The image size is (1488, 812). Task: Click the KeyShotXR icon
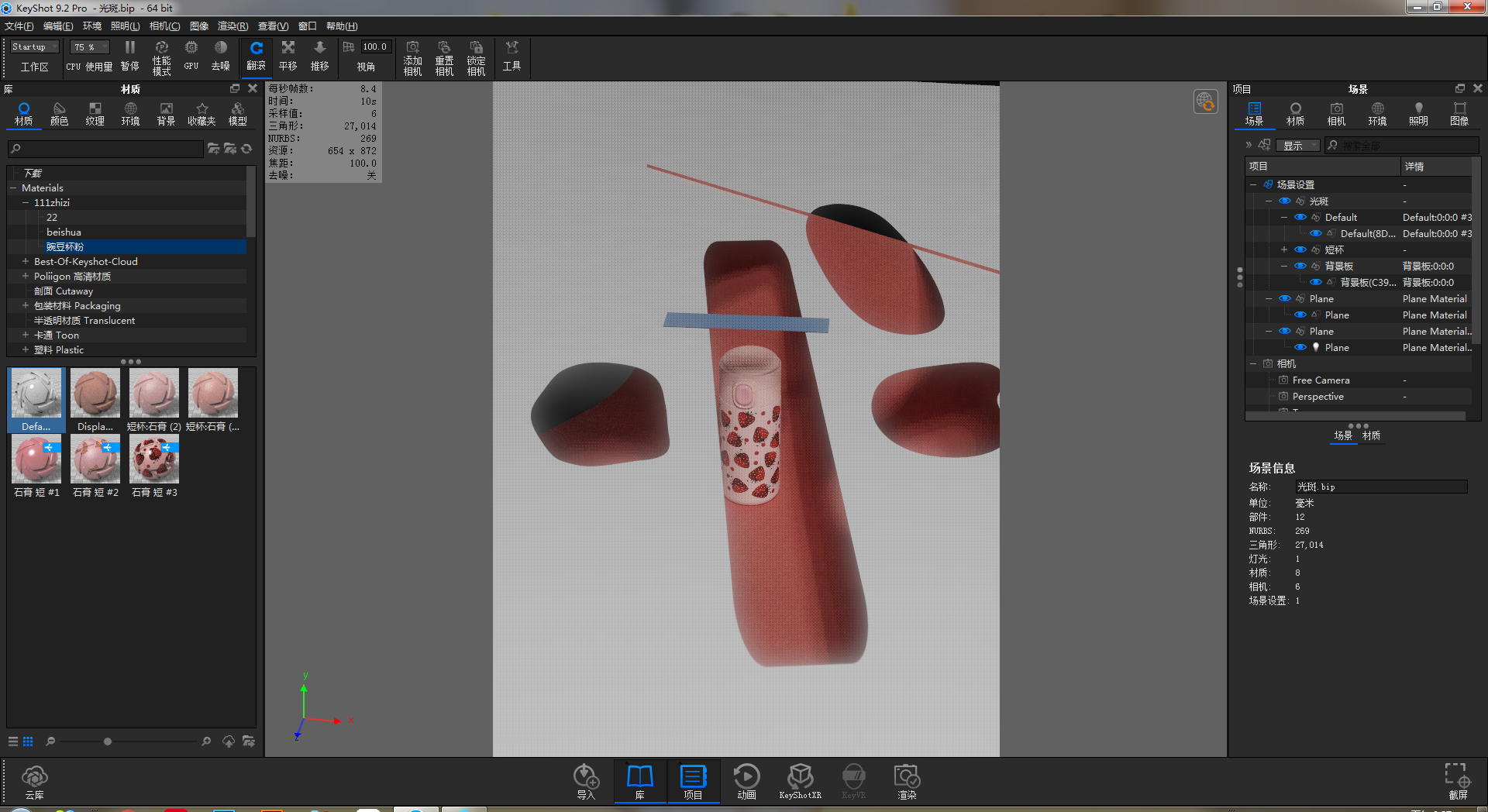tap(800, 779)
